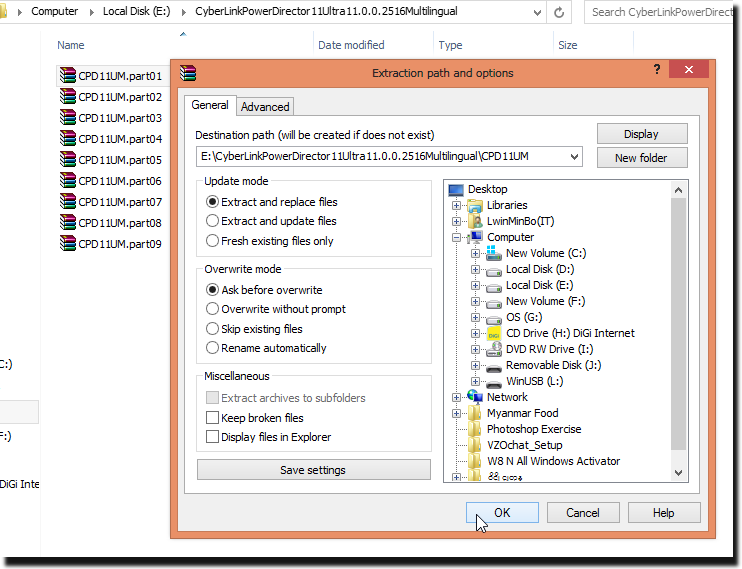Select the CPD11UM.part04 archive icon
The width and height of the screenshot is (742, 569).
(x=68, y=138)
